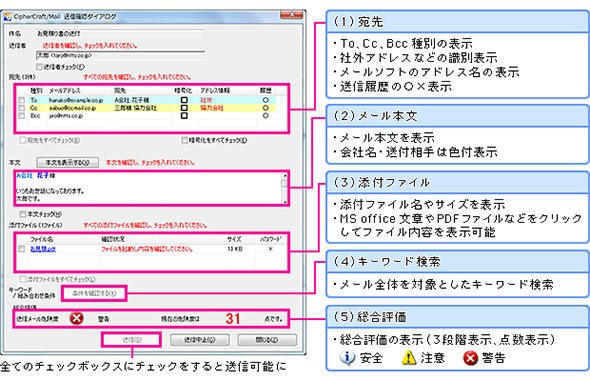Click the CipherCraft/Mail title bar app icon
The height and width of the screenshot is (381, 590).
tap(7, 17)
